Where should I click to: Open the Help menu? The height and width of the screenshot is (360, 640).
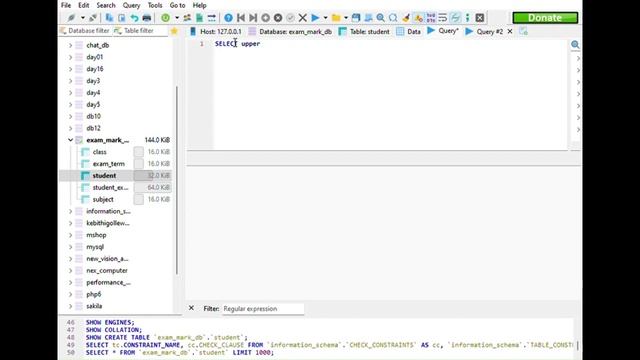(199, 5)
